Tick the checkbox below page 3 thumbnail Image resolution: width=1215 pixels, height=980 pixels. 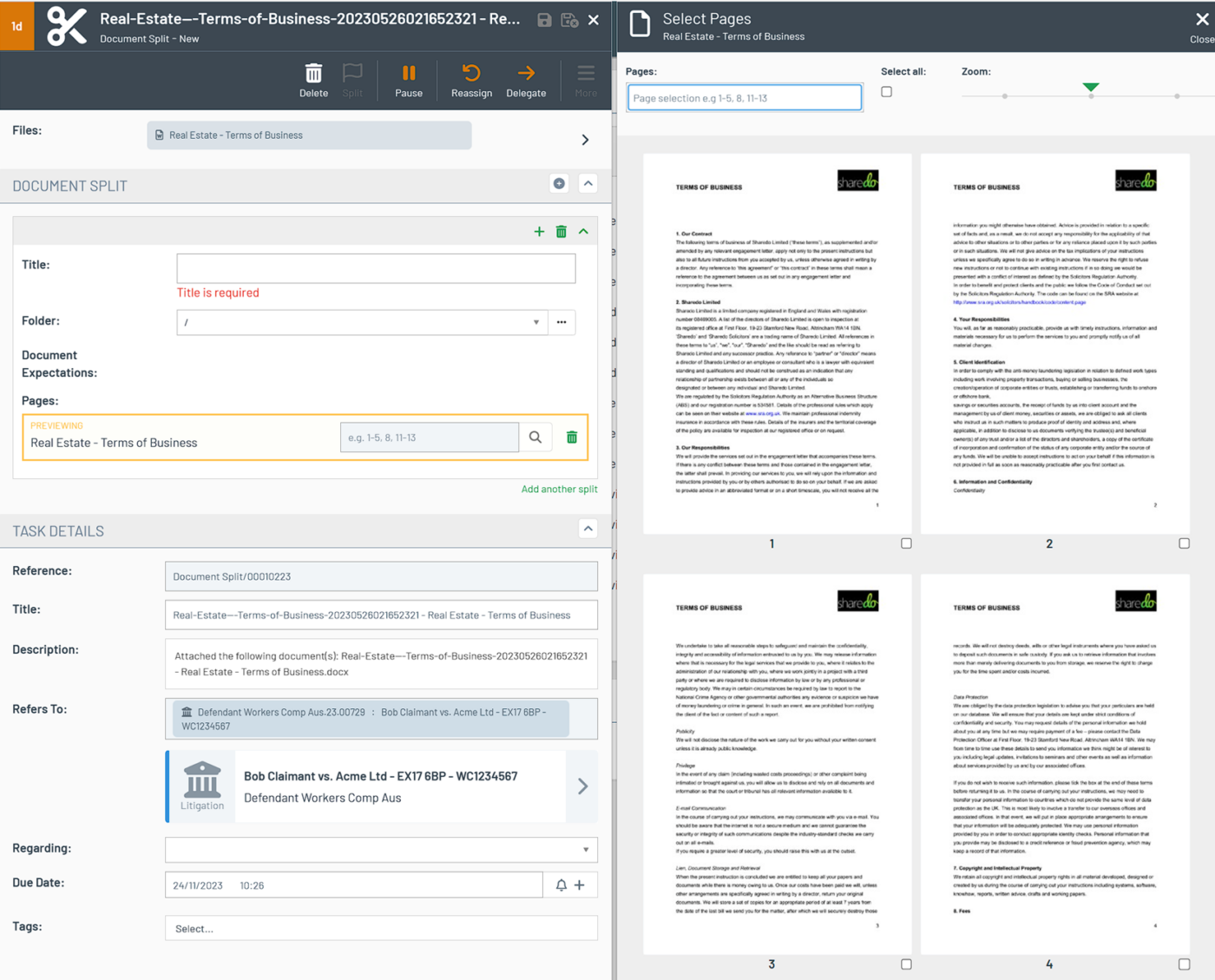click(906, 964)
